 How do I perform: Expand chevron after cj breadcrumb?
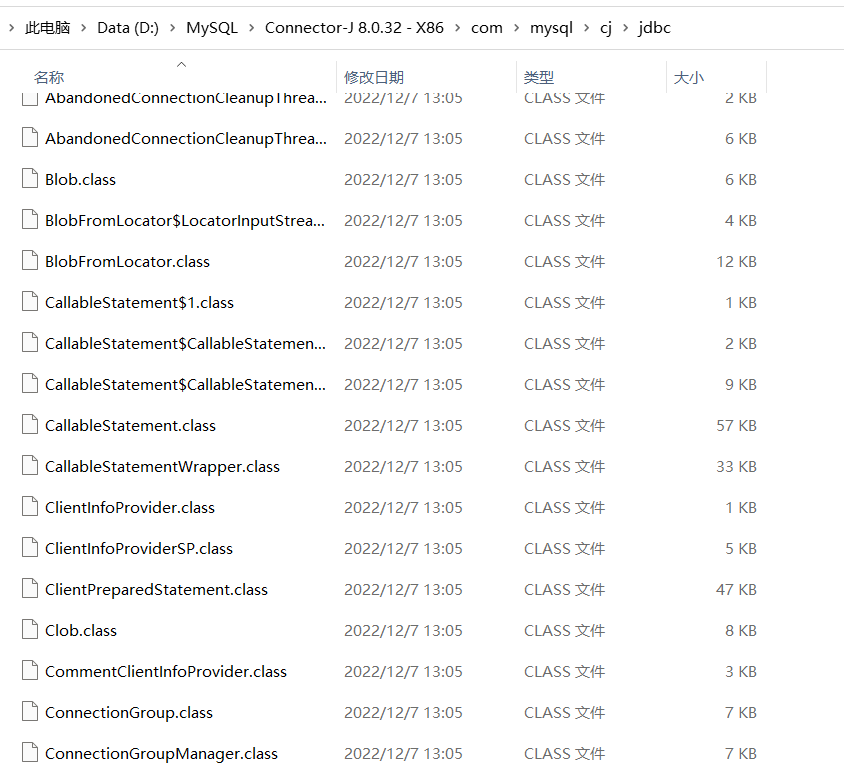625,27
